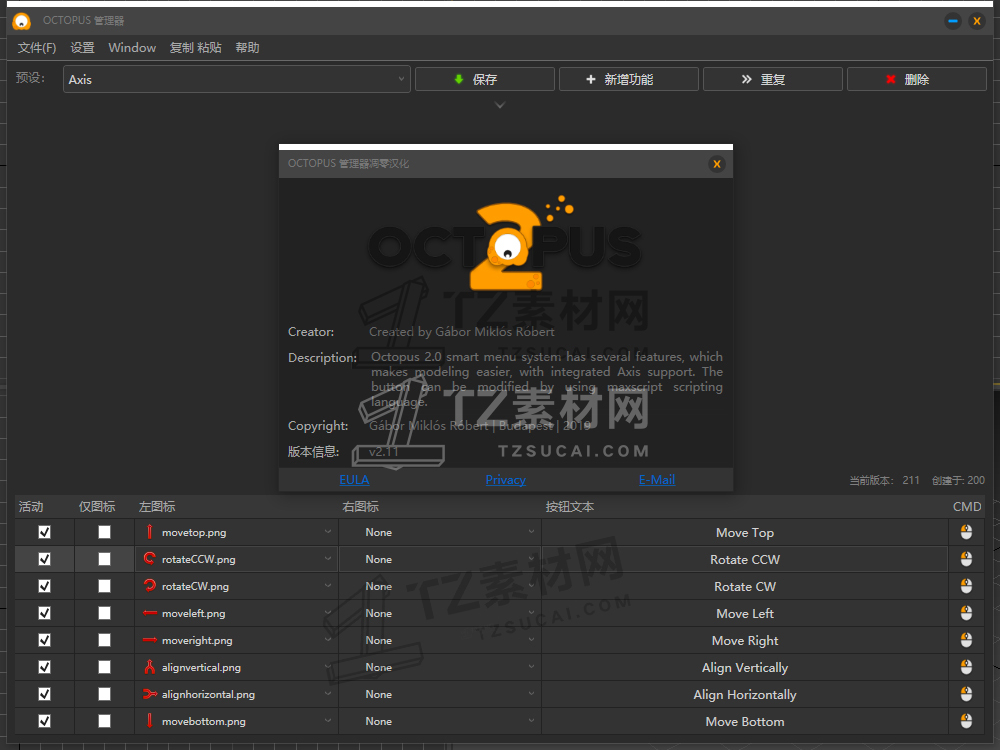Open the EULA link
The height and width of the screenshot is (750, 1000).
tap(354, 480)
